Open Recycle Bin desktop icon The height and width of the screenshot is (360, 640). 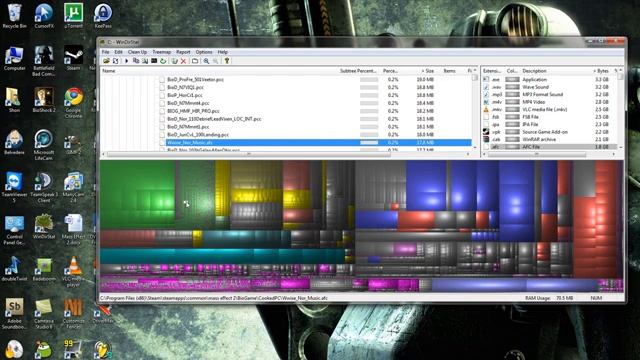pyautogui.click(x=14, y=16)
